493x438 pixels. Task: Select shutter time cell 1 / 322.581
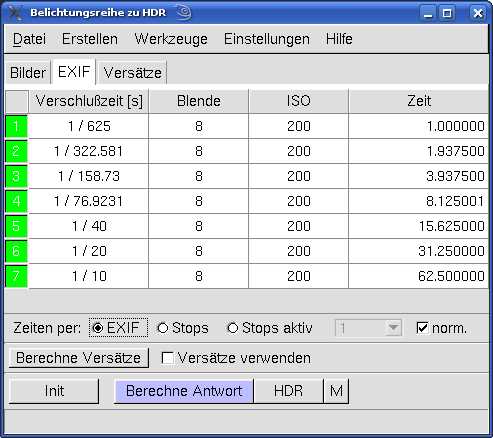(89, 151)
